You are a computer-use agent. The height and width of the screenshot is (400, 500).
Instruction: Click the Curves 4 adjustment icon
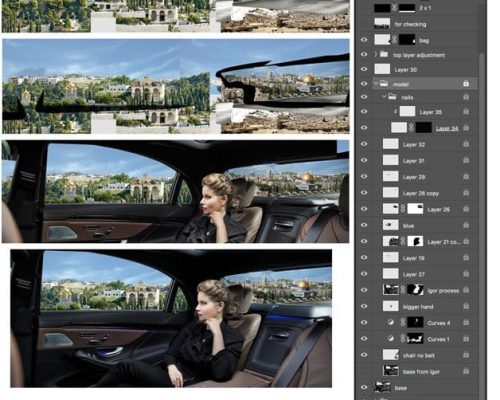click(x=391, y=322)
